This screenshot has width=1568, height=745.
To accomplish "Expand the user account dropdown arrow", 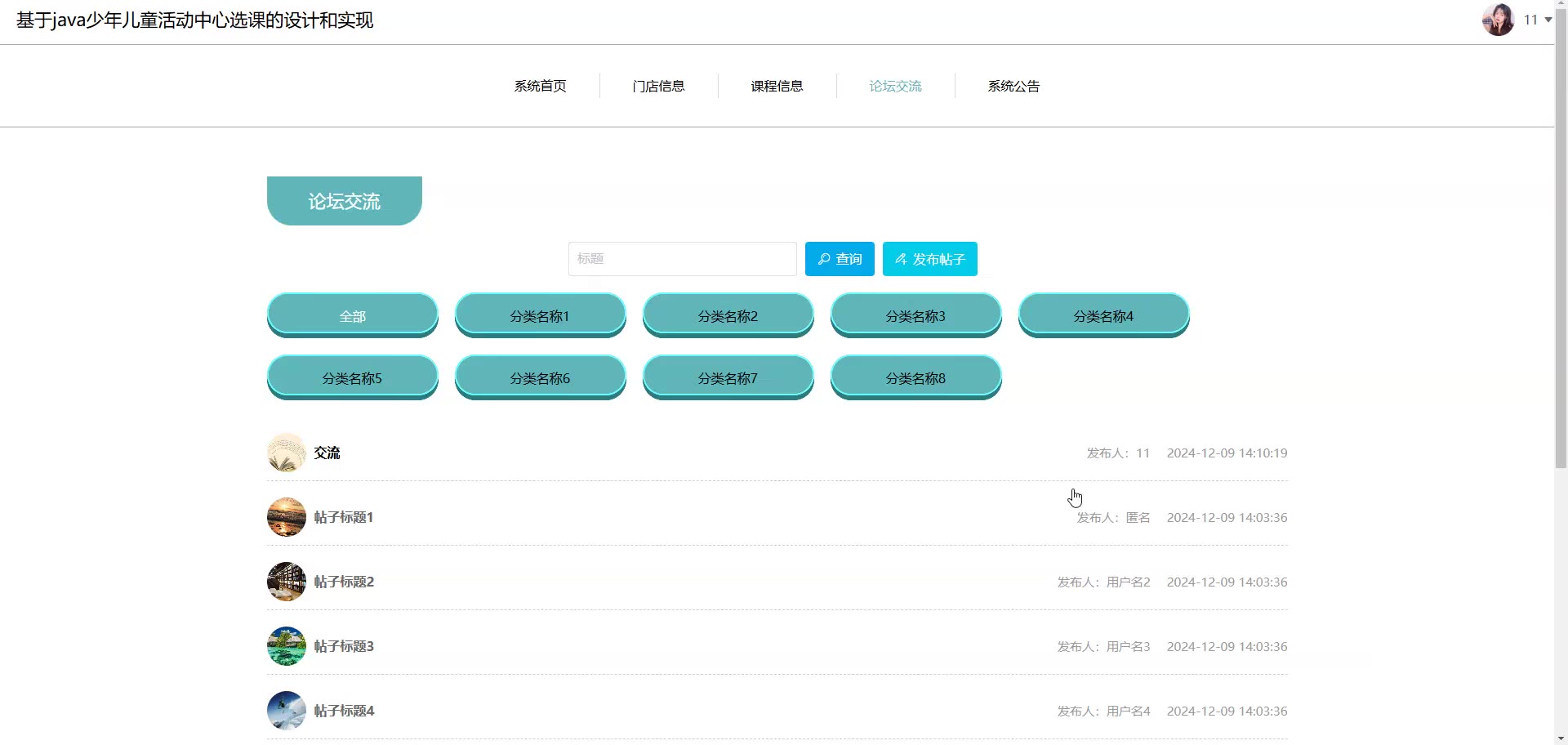I will [1548, 20].
